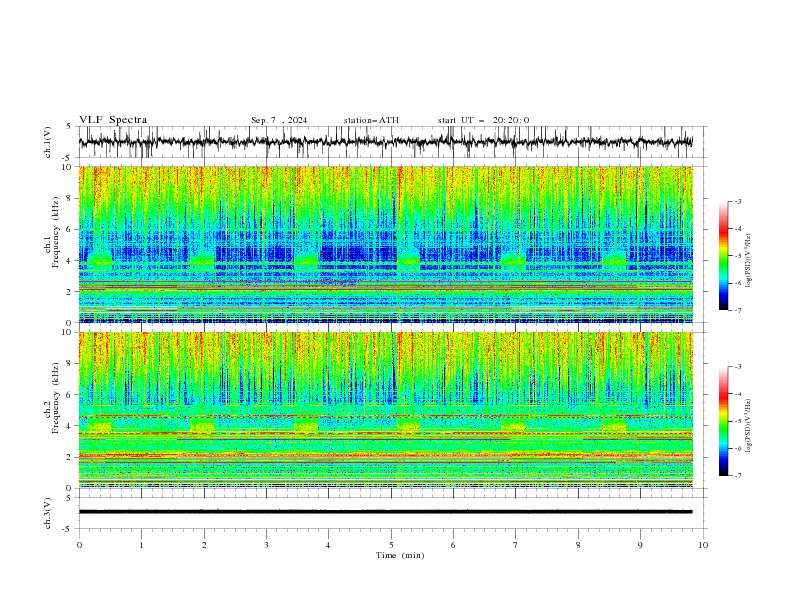Click the time axis tick label "3"

[266, 545]
